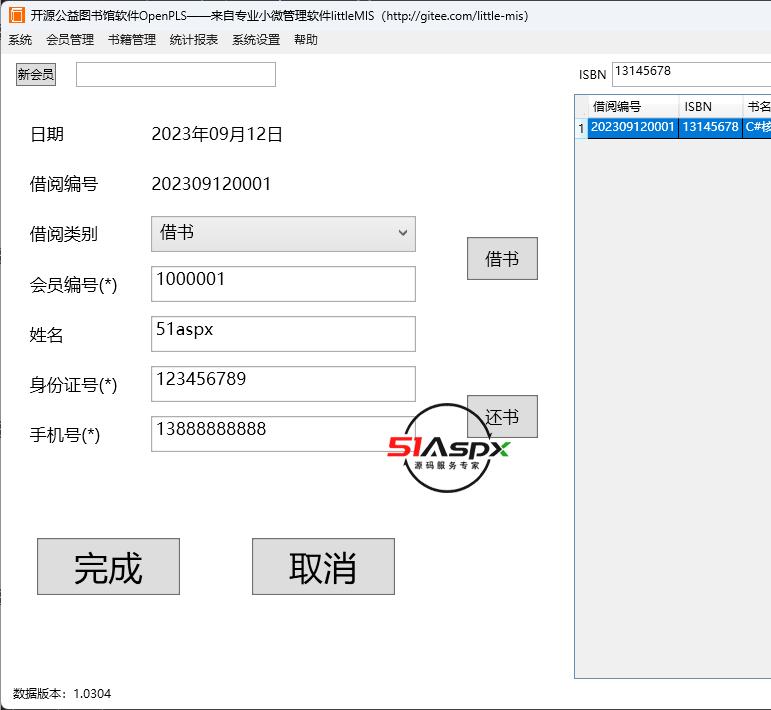Focus the 手机号 input field
The width and height of the screenshot is (771, 710).
283,434
